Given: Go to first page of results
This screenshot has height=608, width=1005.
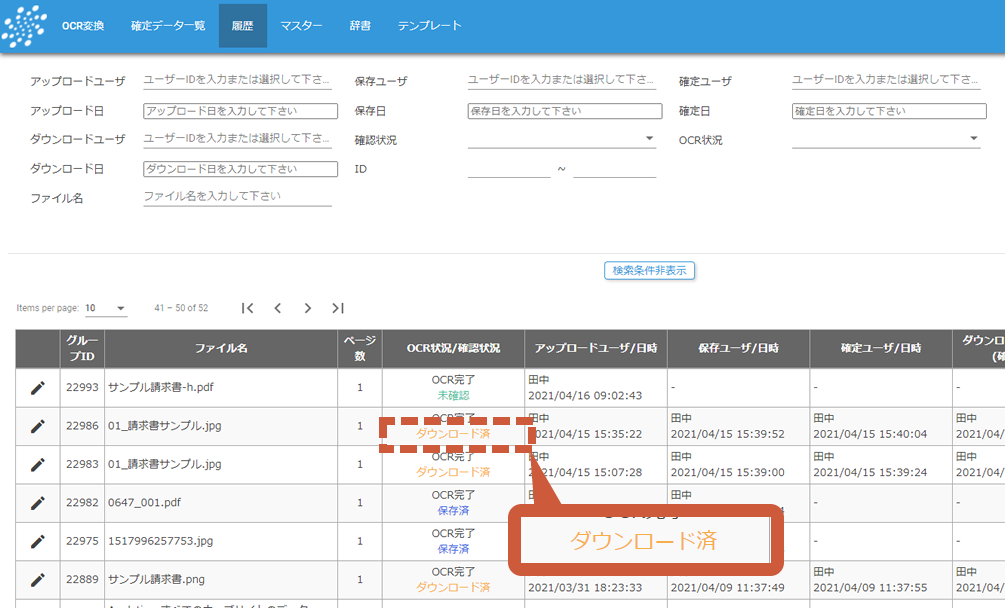Looking at the screenshot, I should [x=248, y=308].
